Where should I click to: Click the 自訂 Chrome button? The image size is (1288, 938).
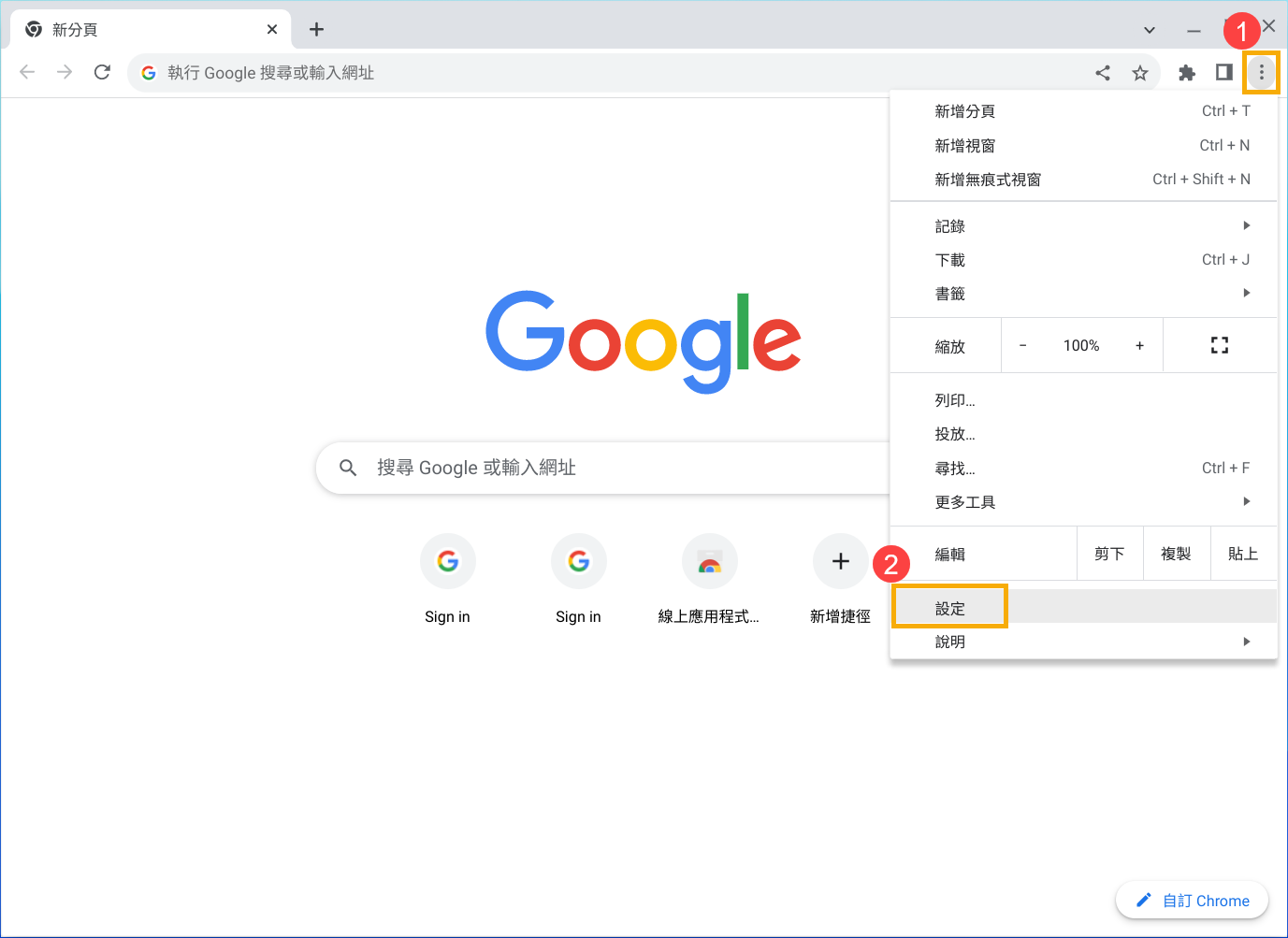coord(1193,901)
